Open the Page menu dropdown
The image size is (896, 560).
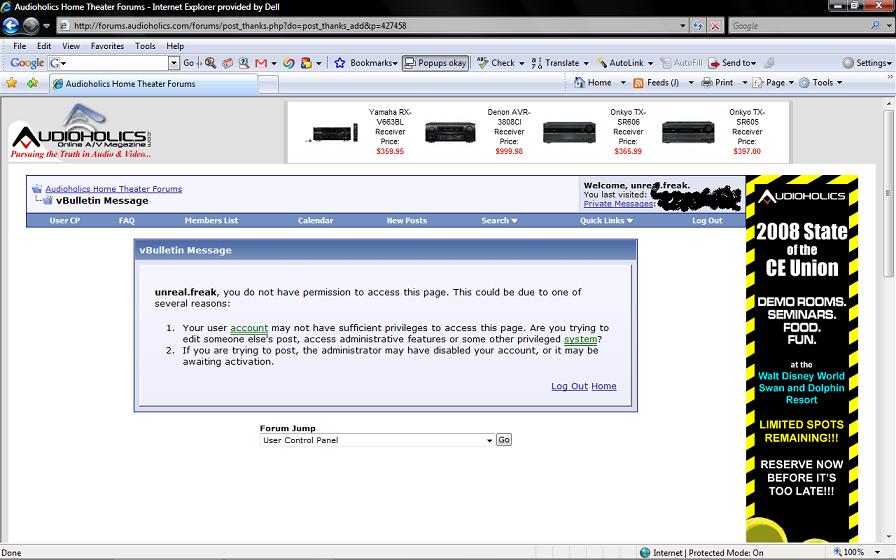coord(773,82)
